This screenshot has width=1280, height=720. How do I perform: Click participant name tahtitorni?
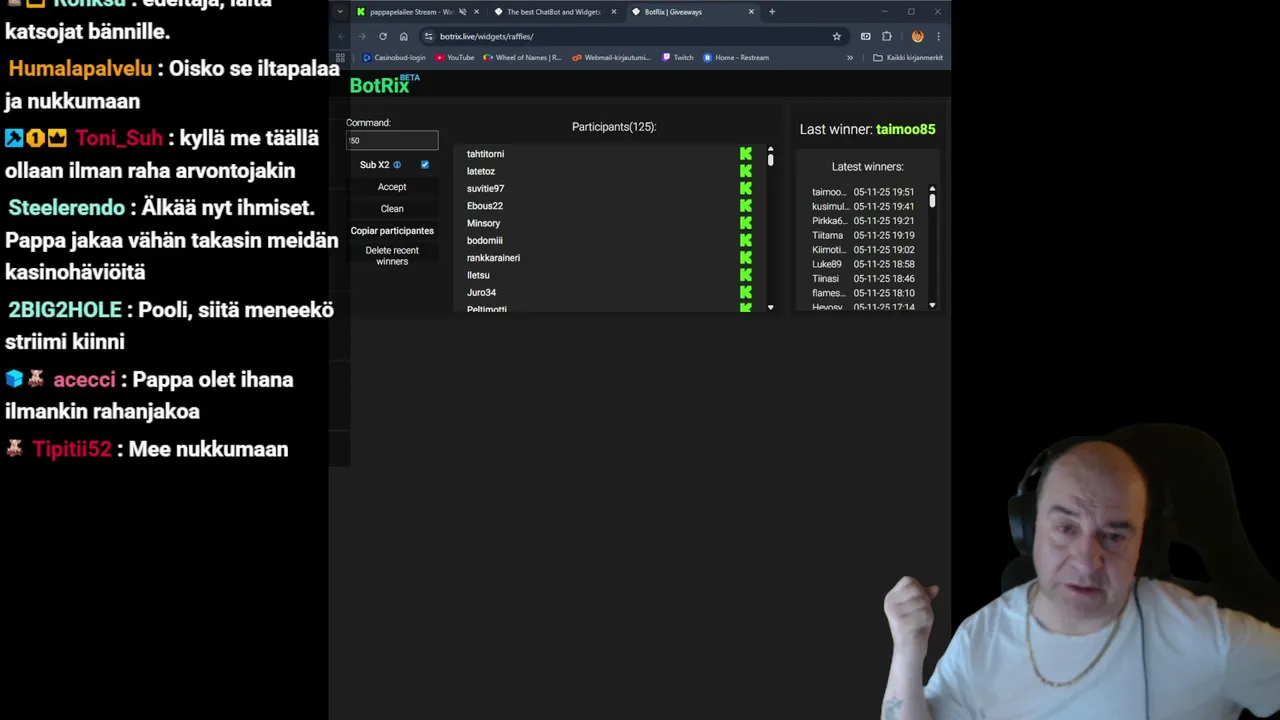pos(485,154)
